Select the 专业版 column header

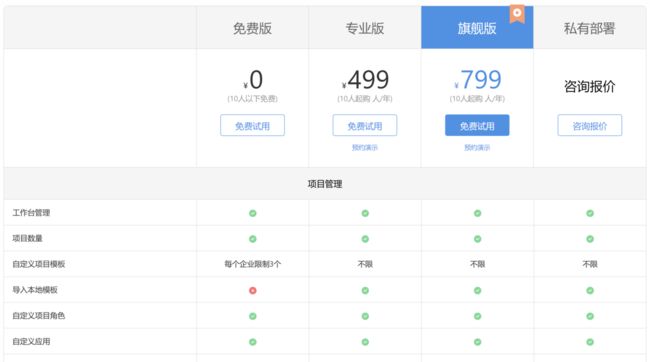365,28
